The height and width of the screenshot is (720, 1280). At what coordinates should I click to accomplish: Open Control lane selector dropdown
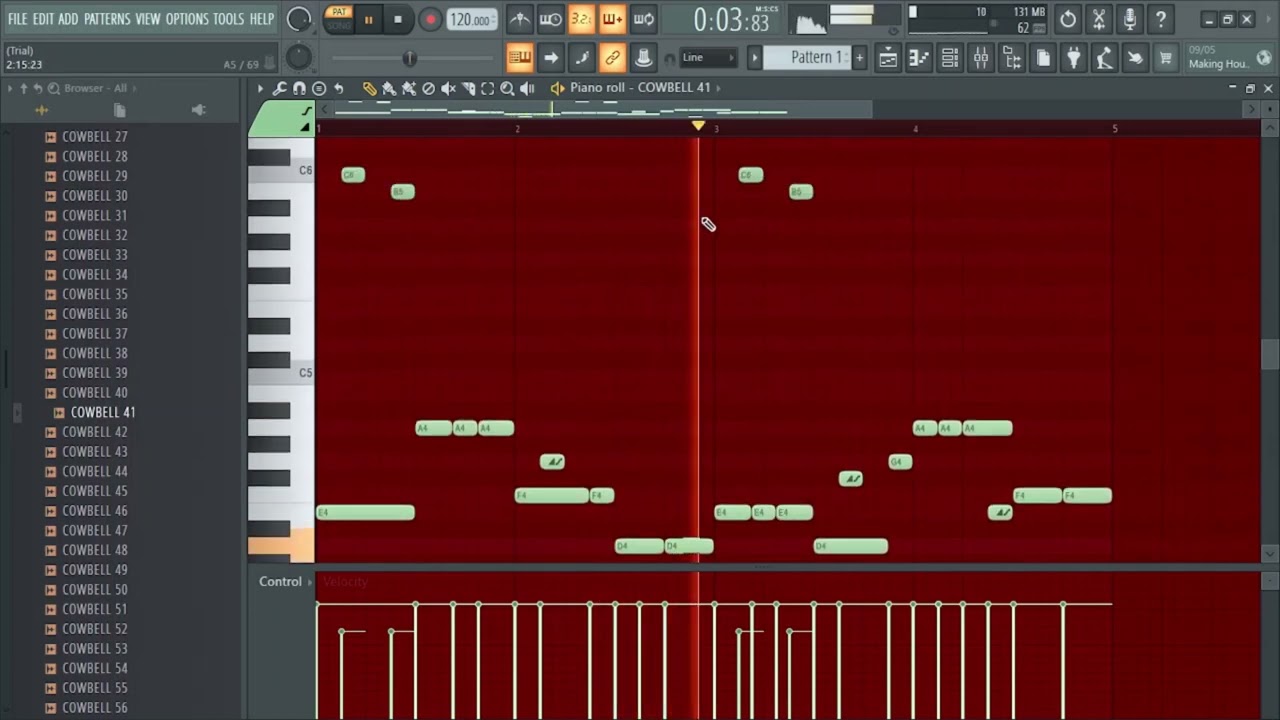click(310, 582)
